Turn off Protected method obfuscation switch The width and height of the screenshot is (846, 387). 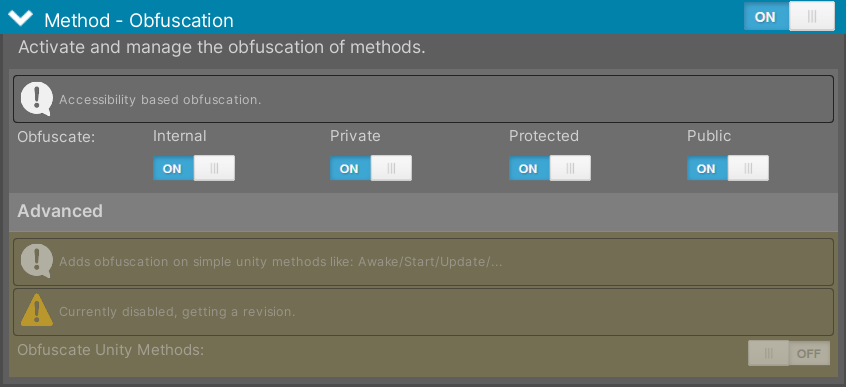pos(550,168)
